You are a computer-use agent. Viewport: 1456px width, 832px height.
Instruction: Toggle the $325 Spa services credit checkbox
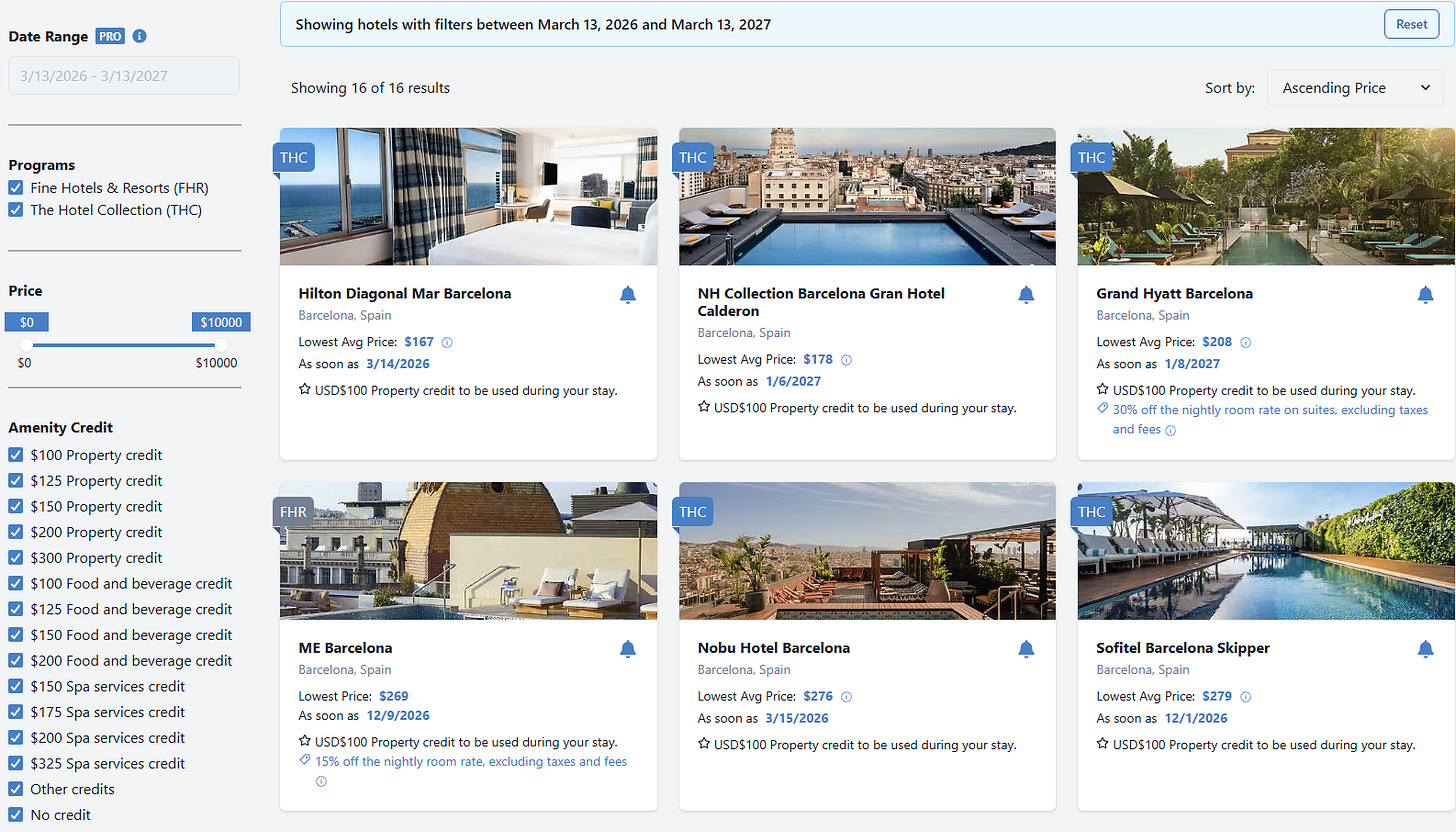tap(16, 764)
